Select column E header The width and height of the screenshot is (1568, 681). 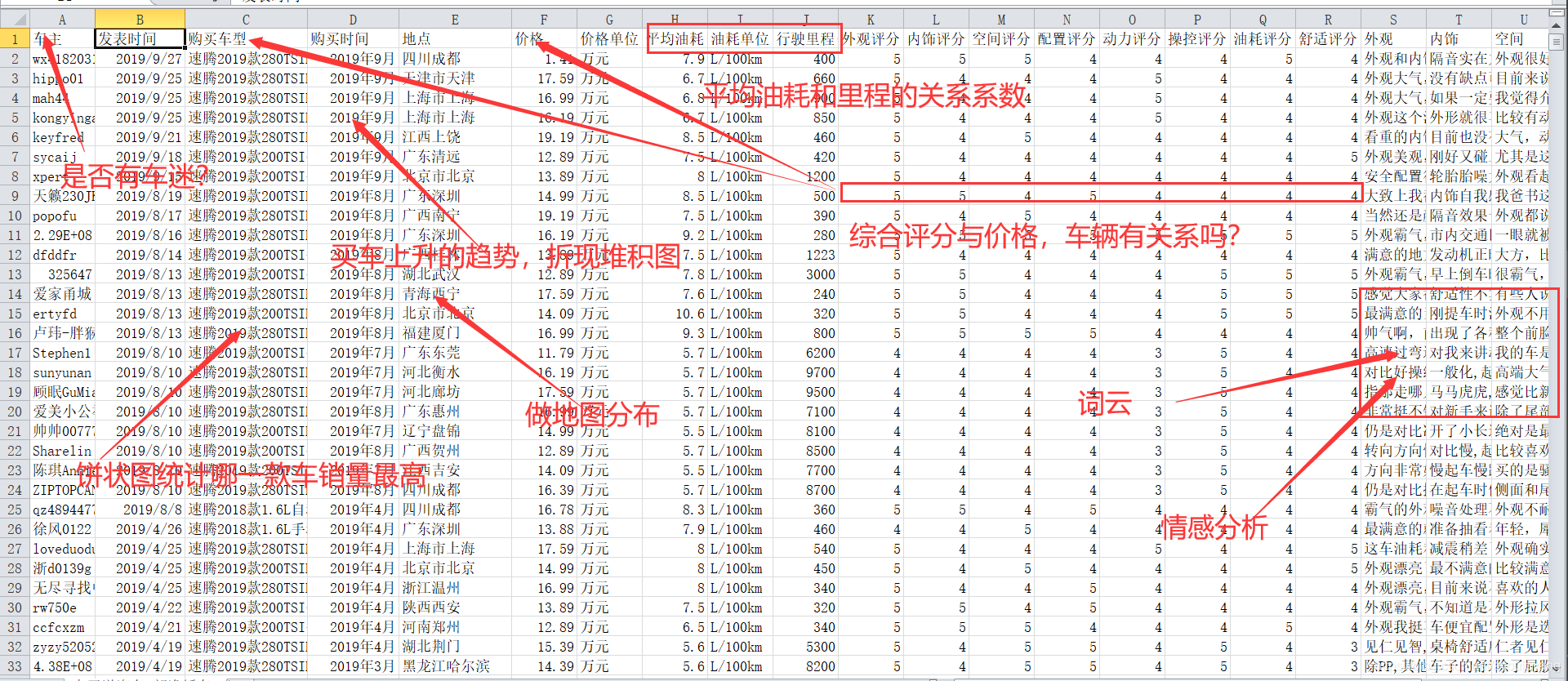tap(455, 19)
